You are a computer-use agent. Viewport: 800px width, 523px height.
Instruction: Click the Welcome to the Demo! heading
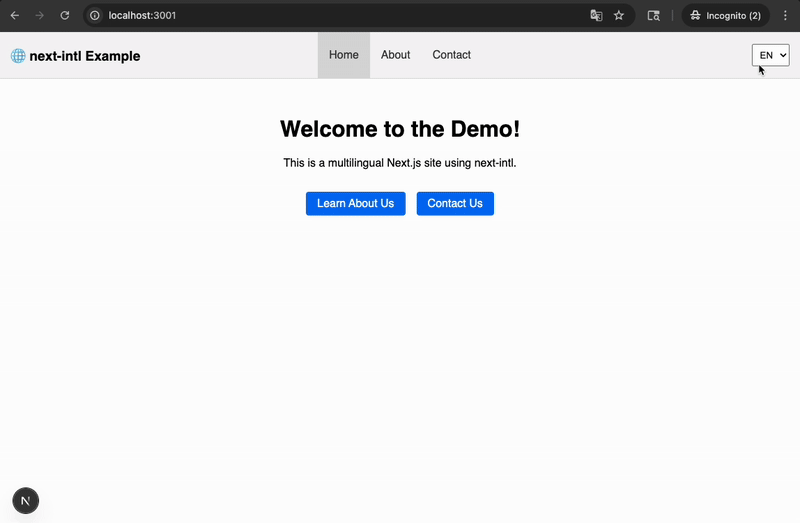click(x=400, y=129)
